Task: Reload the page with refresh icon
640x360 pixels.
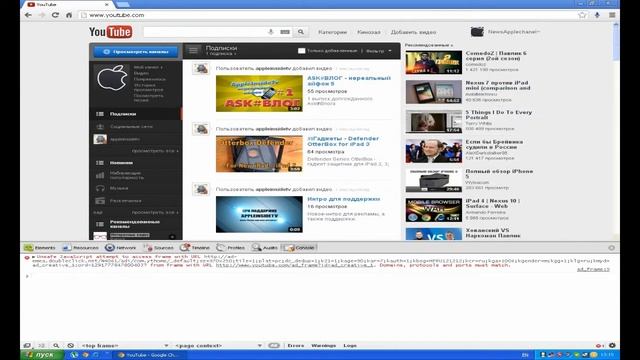Action: [55, 15]
